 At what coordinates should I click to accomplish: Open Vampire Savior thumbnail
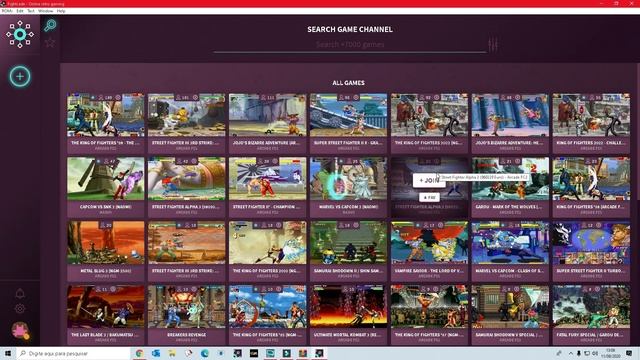429,242
